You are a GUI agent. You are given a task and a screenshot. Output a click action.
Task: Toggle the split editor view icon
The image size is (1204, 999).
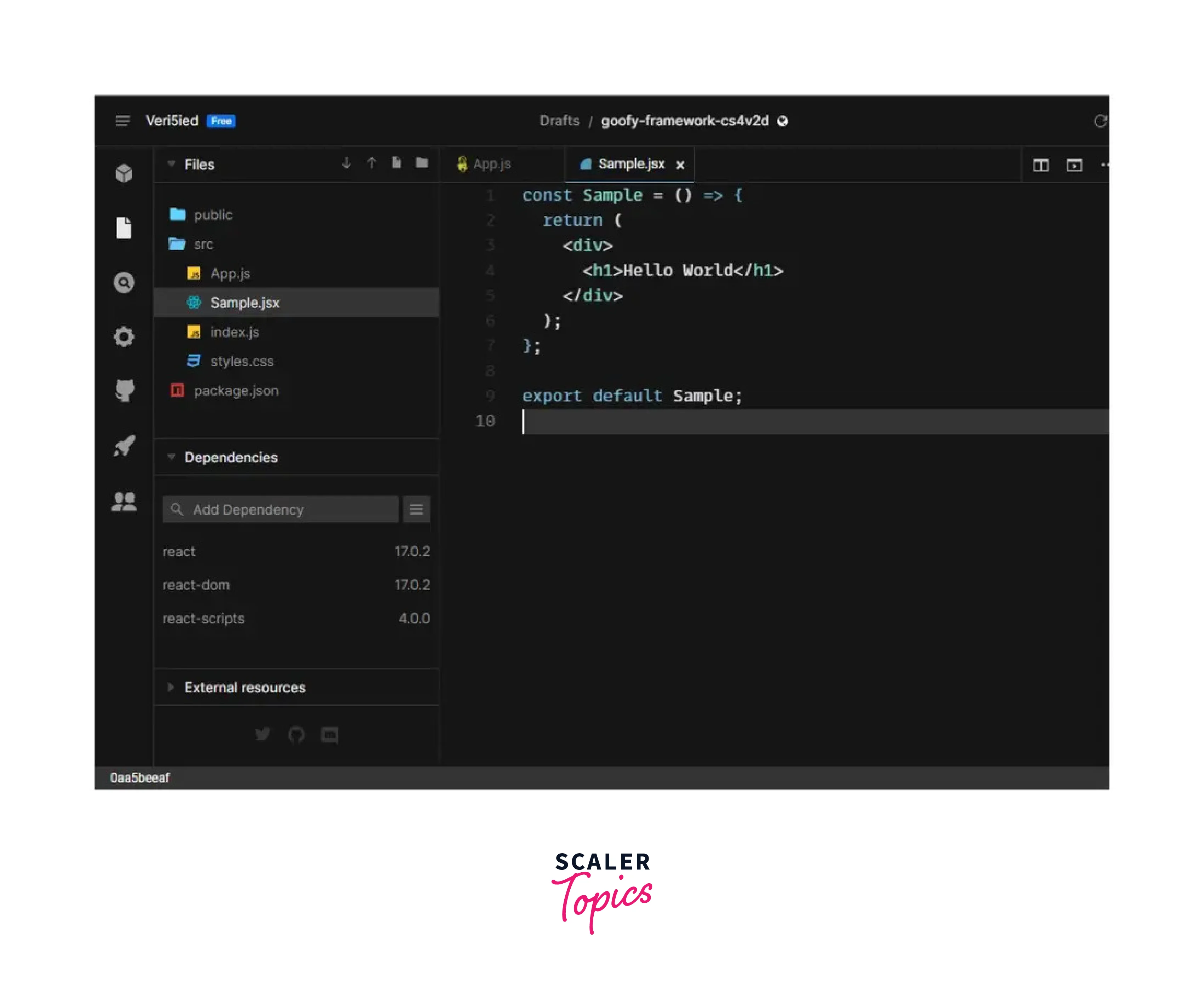click(1040, 165)
